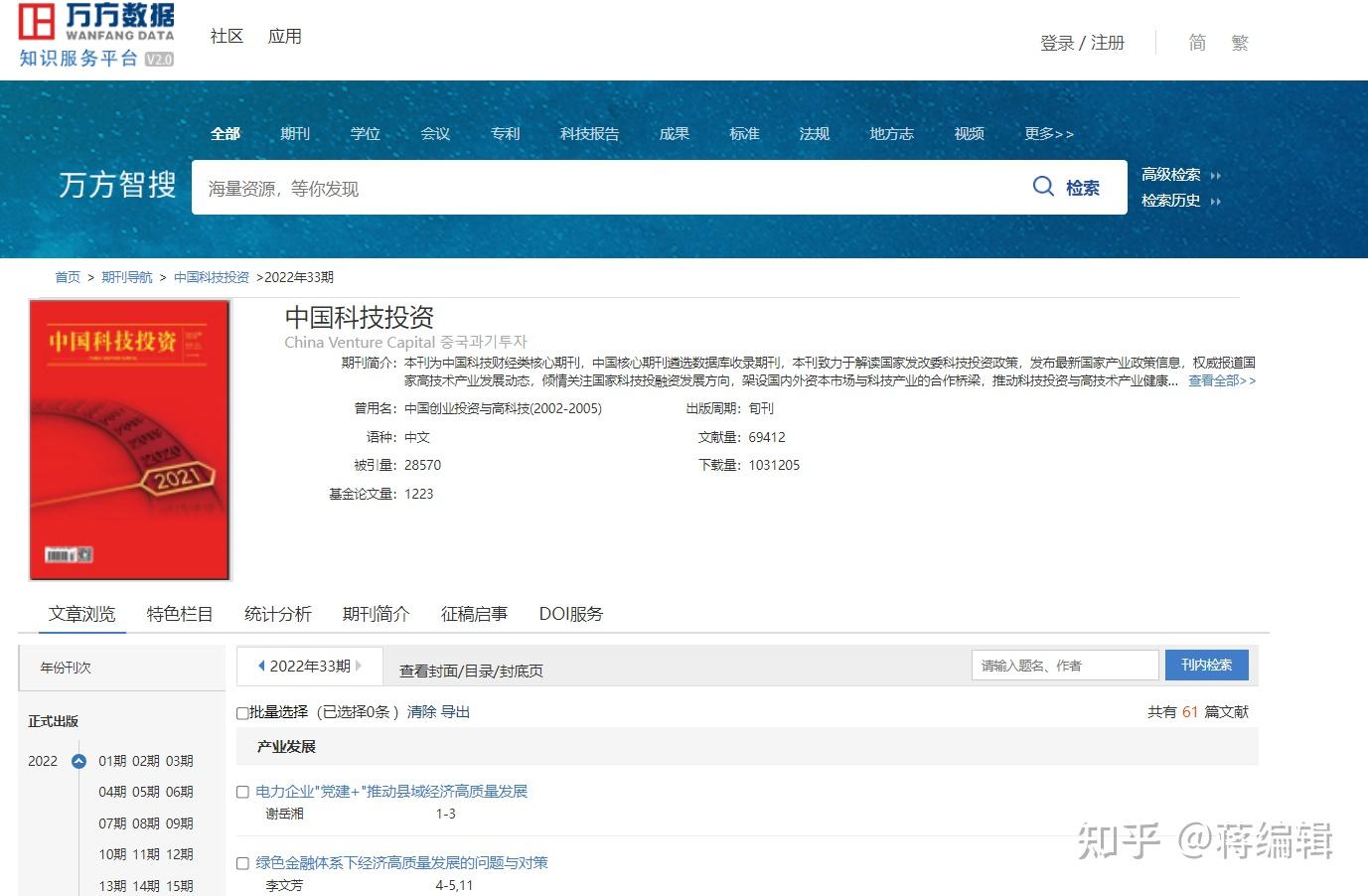Click 查看封面/目录/封底页 link
Screen dimensions: 1368x896
(471, 672)
